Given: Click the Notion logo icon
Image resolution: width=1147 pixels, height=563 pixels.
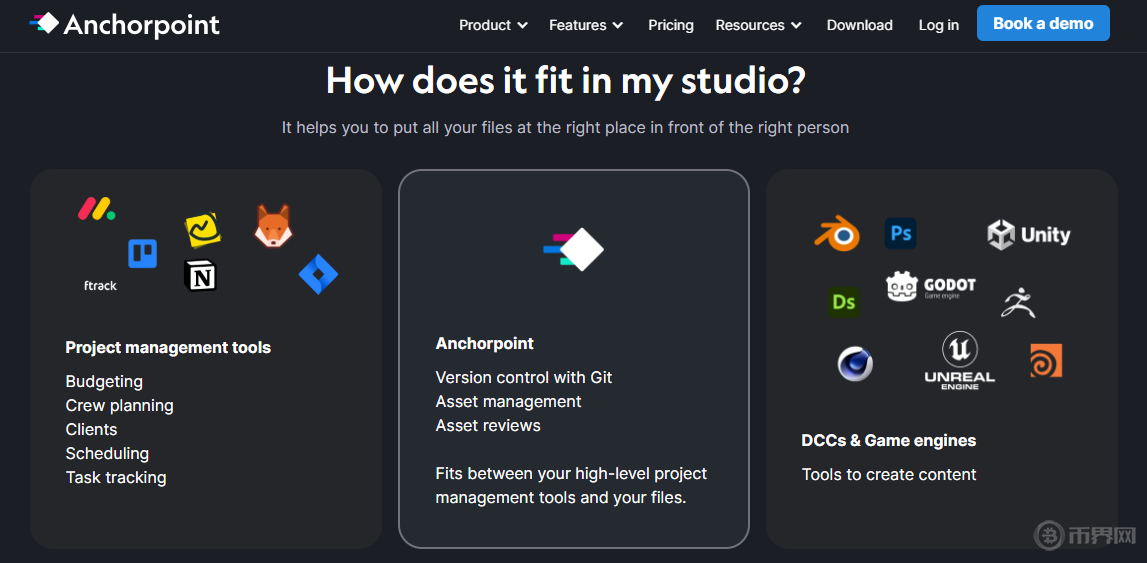Looking at the screenshot, I should pyautogui.click(x=201, y=276).
